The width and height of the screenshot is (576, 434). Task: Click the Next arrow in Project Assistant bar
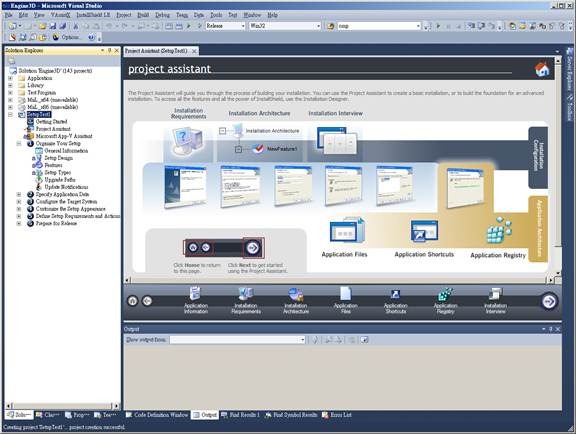point(549,301)
